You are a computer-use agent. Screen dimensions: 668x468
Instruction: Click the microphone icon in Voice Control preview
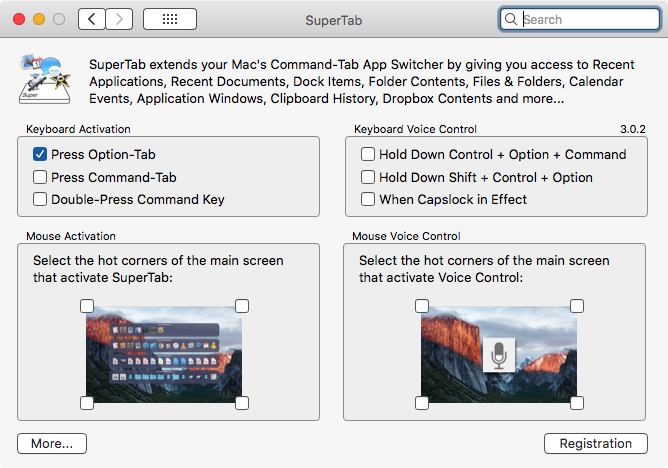[499, 355]
